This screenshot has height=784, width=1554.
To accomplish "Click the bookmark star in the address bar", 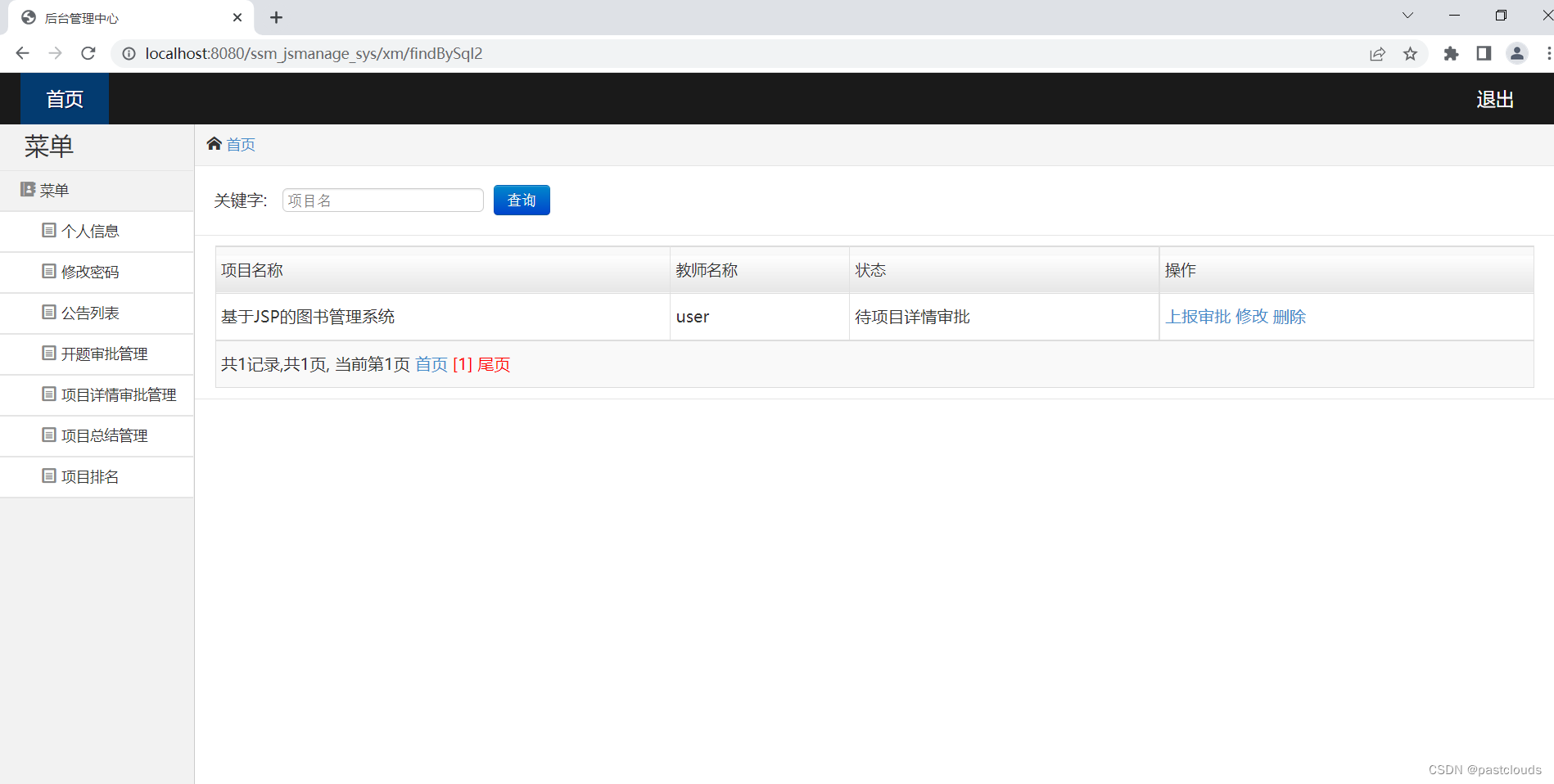I will tap(1410, 53).
